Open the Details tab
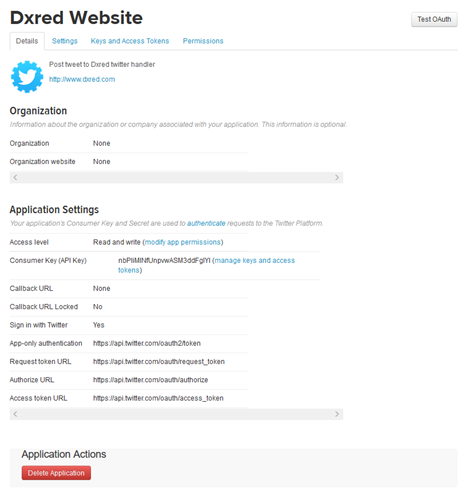Viewport: 469px width, 500px height. (x=27, y=41)
